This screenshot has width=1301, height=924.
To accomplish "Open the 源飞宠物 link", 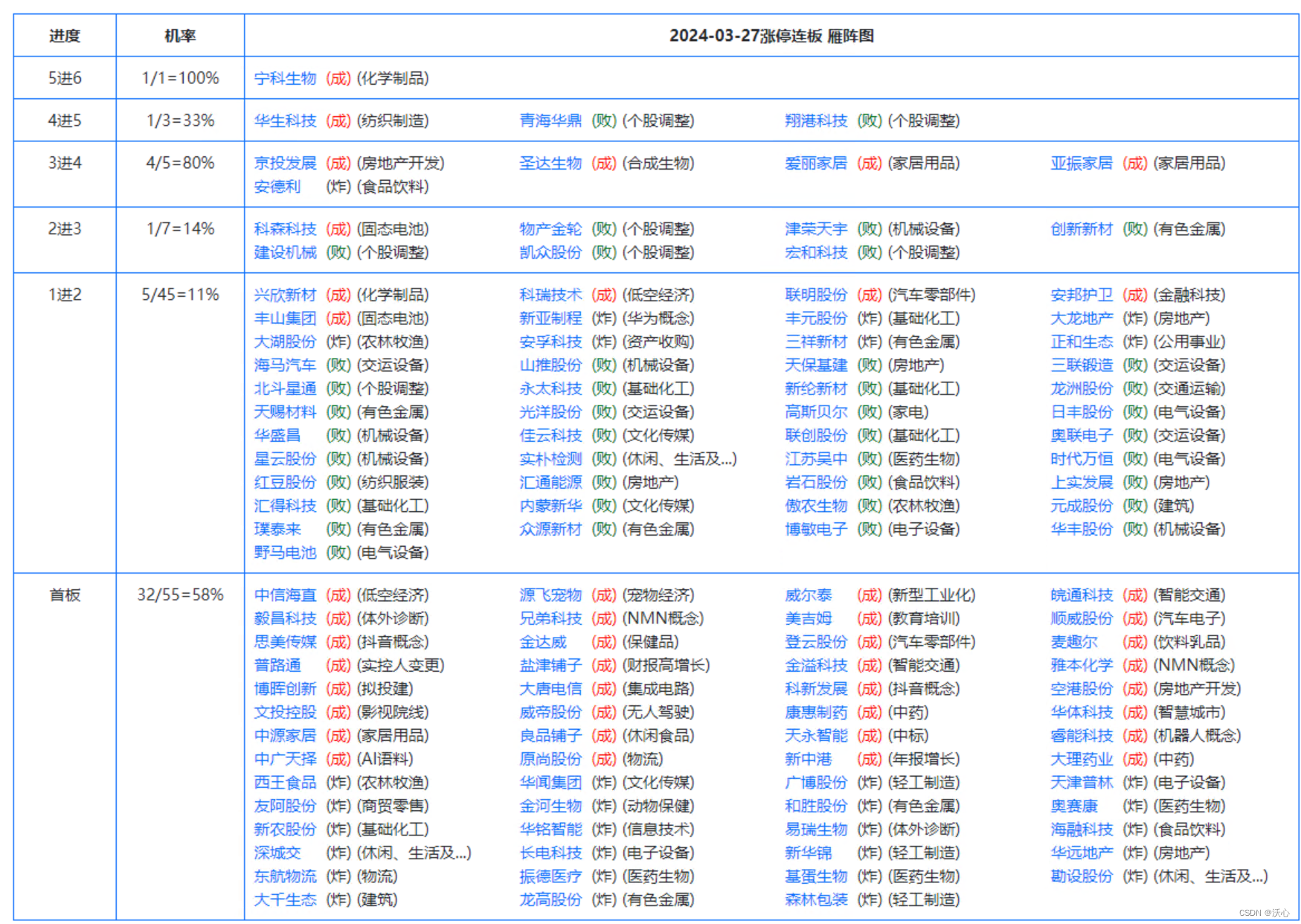I will click(x=550, y=595).
